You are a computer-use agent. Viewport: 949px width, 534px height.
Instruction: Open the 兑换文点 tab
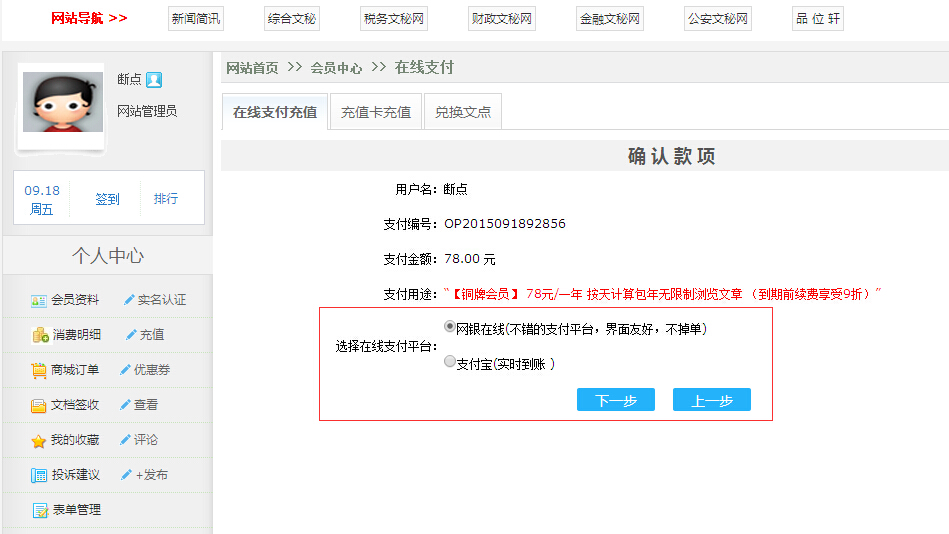tap(463, 112)
